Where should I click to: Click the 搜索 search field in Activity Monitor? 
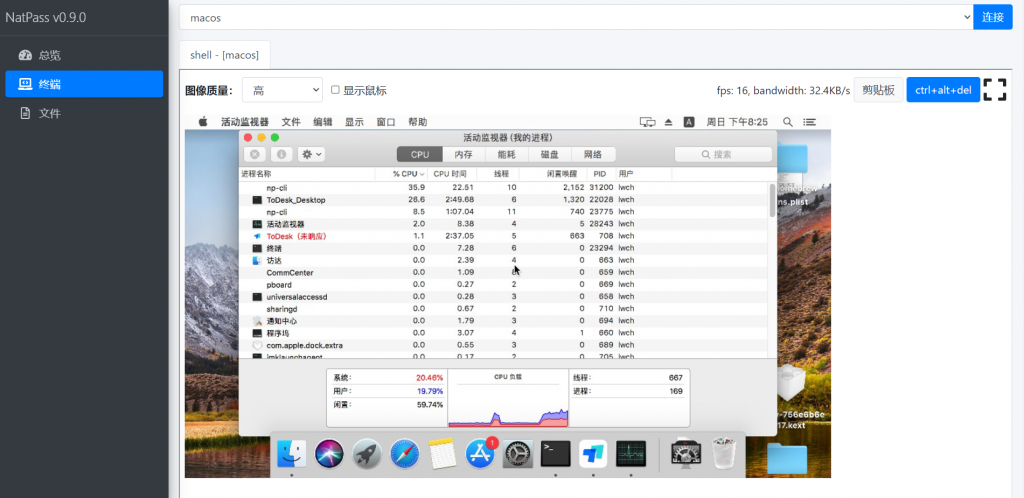click(x=723, y=155)
